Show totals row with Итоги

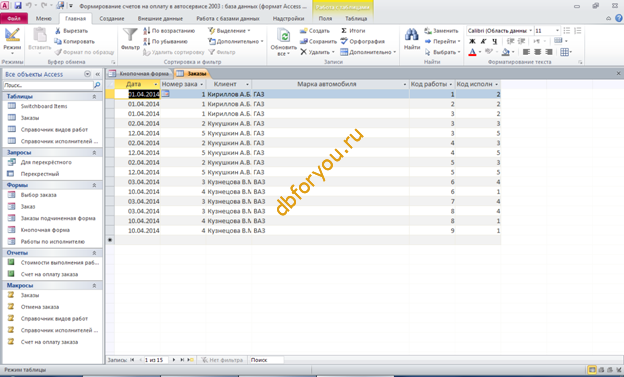click(x=353, y=31)
